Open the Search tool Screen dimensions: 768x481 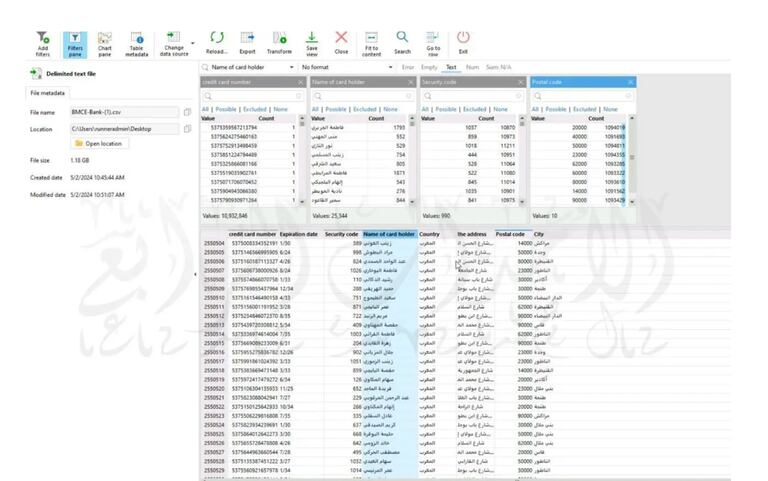[402, 41]
